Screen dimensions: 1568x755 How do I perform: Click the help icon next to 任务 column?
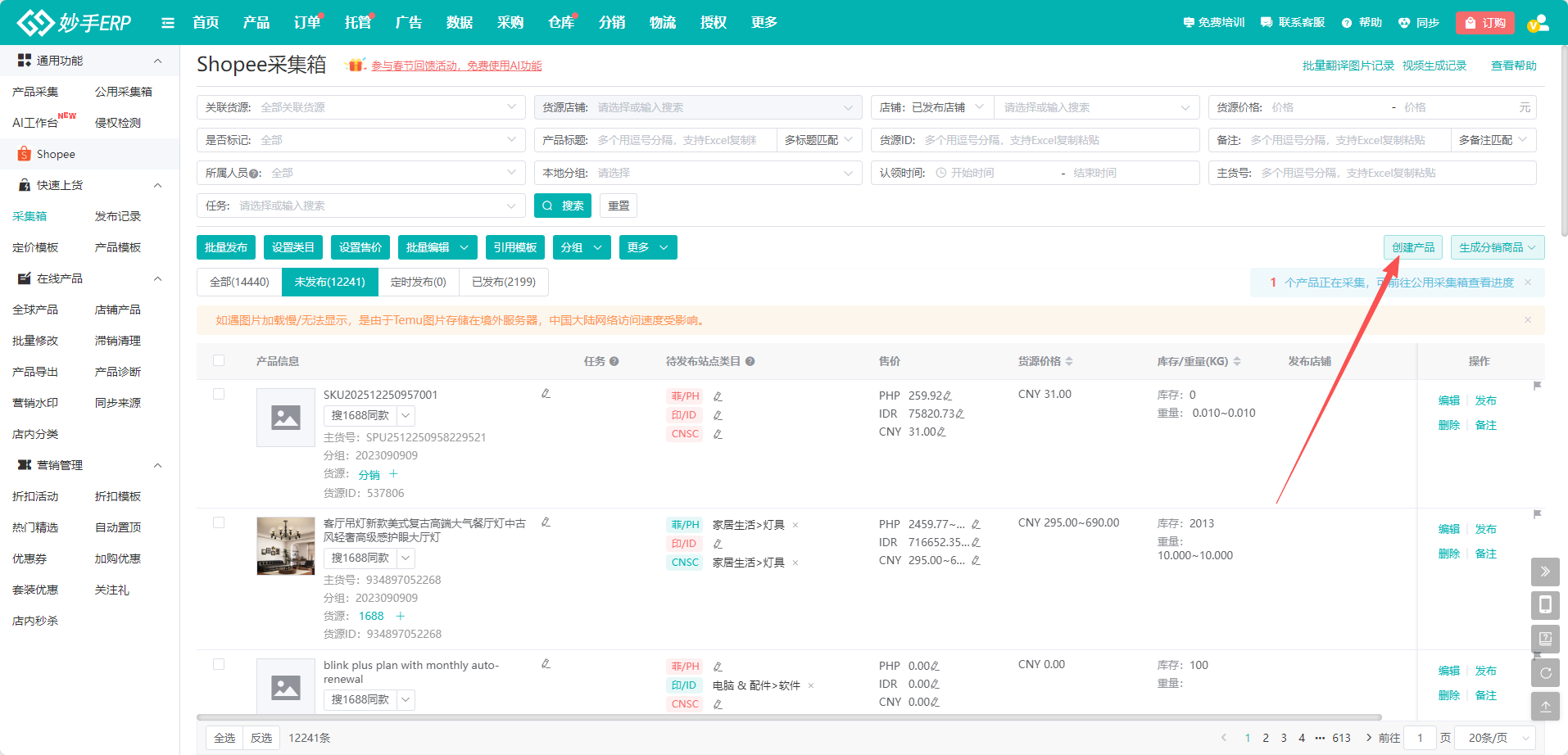614,361
